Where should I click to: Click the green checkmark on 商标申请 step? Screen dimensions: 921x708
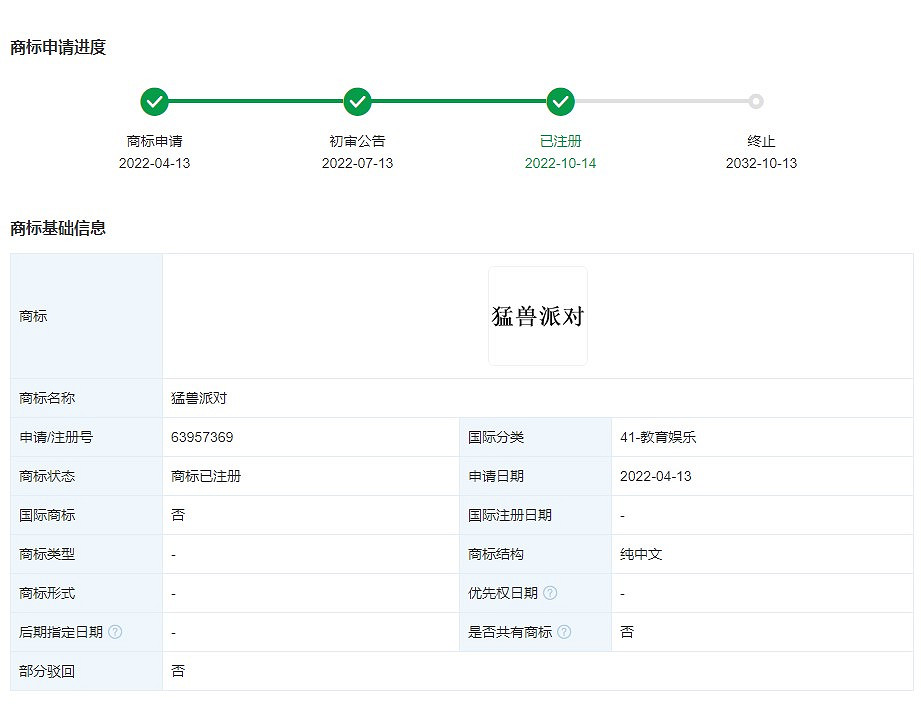coord(154,101)
